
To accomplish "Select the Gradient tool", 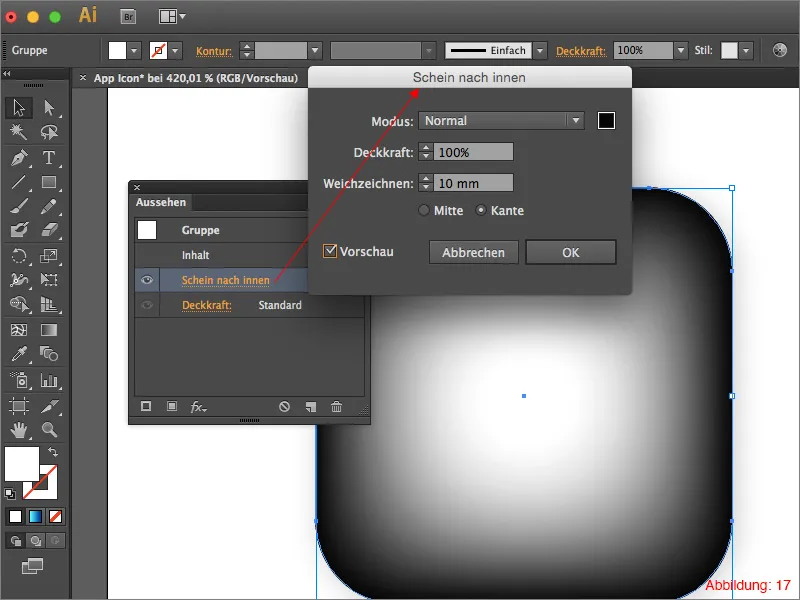I will 49,330.
